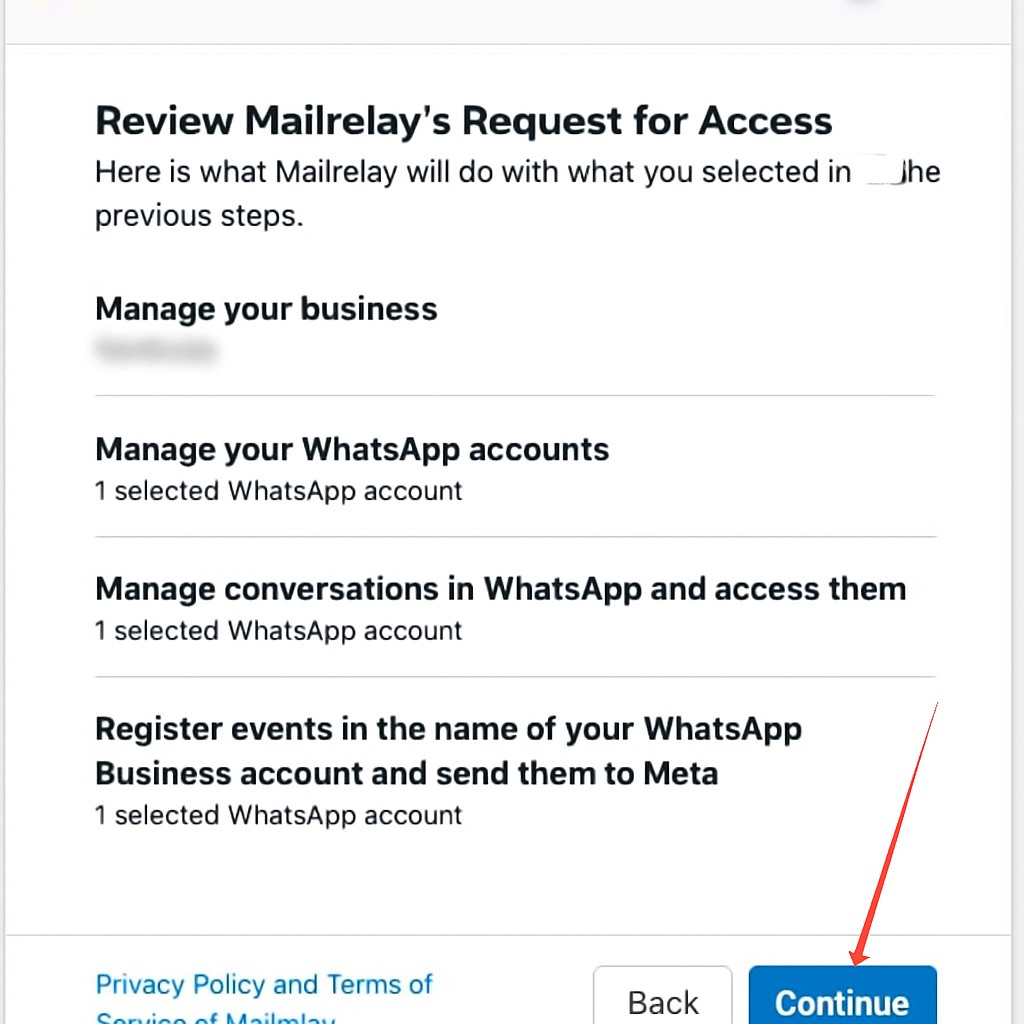Click the Business account and send them to Meta line
Image resolution: width=1024 pixels, height=1024 pixels.
(406, 774)
